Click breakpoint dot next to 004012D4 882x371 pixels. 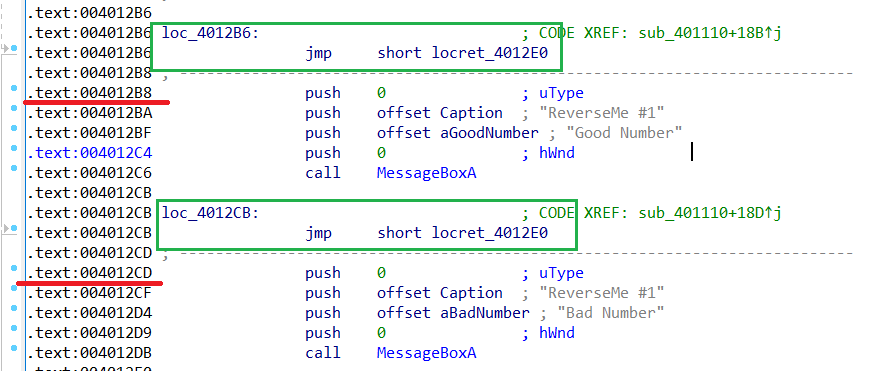click(14, 309)
